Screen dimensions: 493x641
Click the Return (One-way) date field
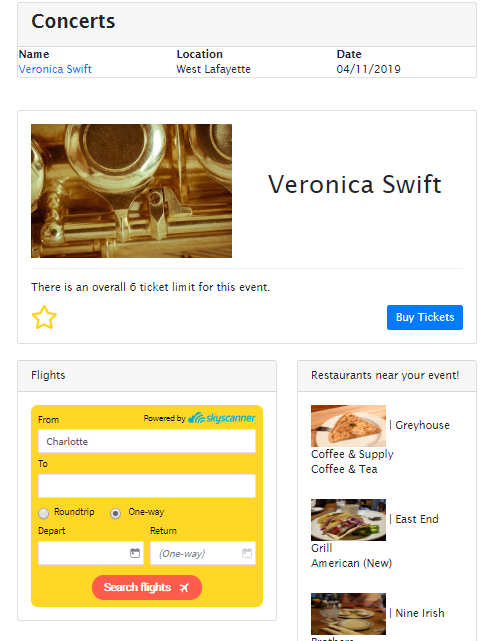coord(203,553)
